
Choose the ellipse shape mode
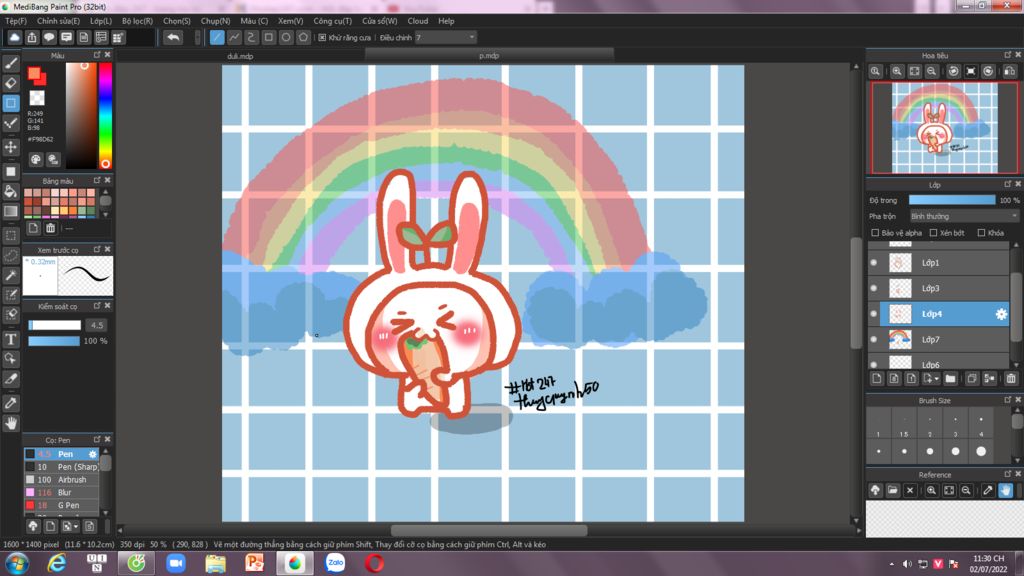pos(286,37)
